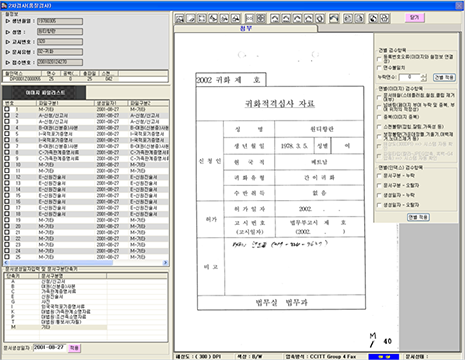Expand row 12 E-신원진술서 in the file list
Image resolution: width=465 pixels, height=360 pixels.
(x=7, y=177)
